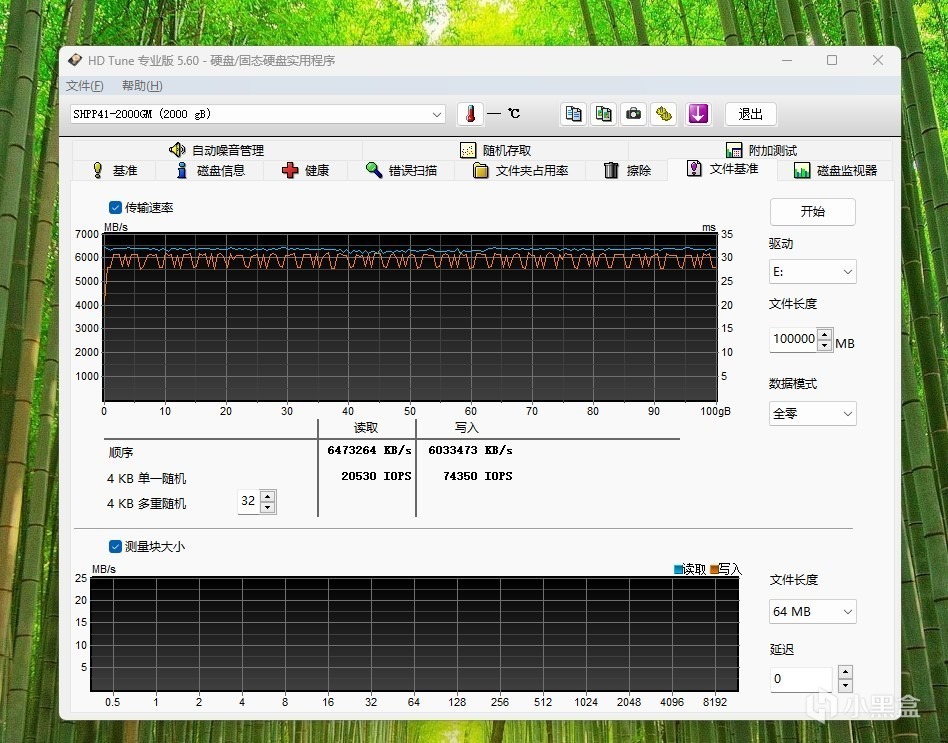Click the File Benchmark tab icon
The width and height of the screenshot is (948, 743).
(694, 168)
